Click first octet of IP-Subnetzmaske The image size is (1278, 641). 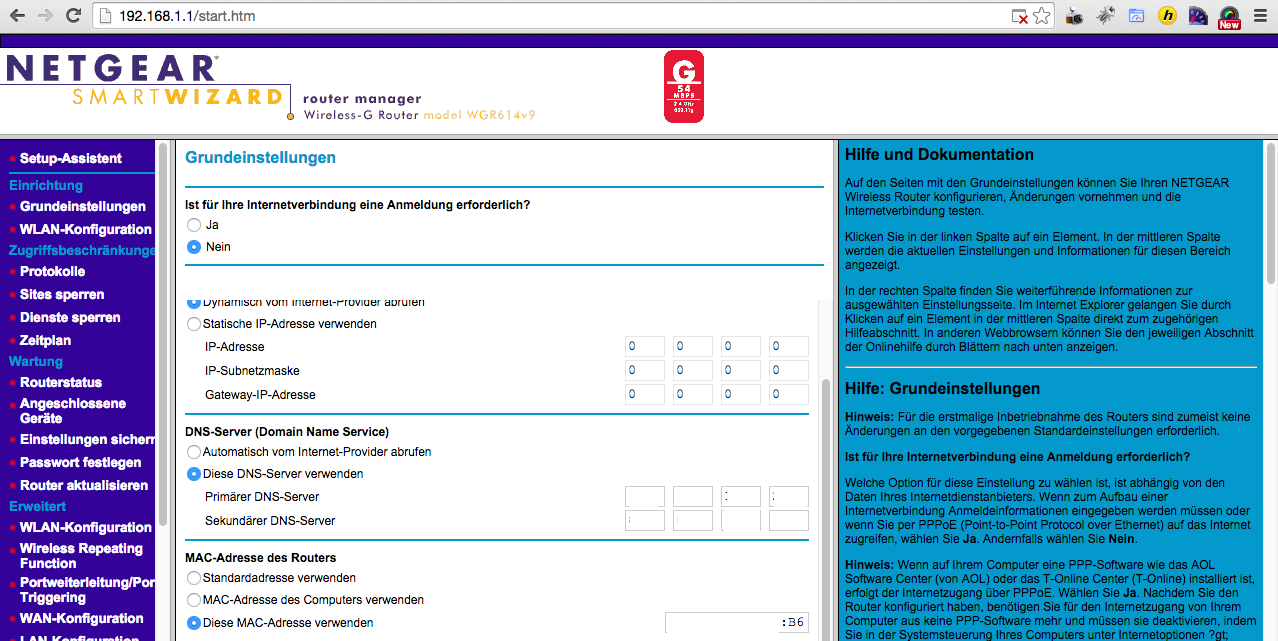pos(645,371)
